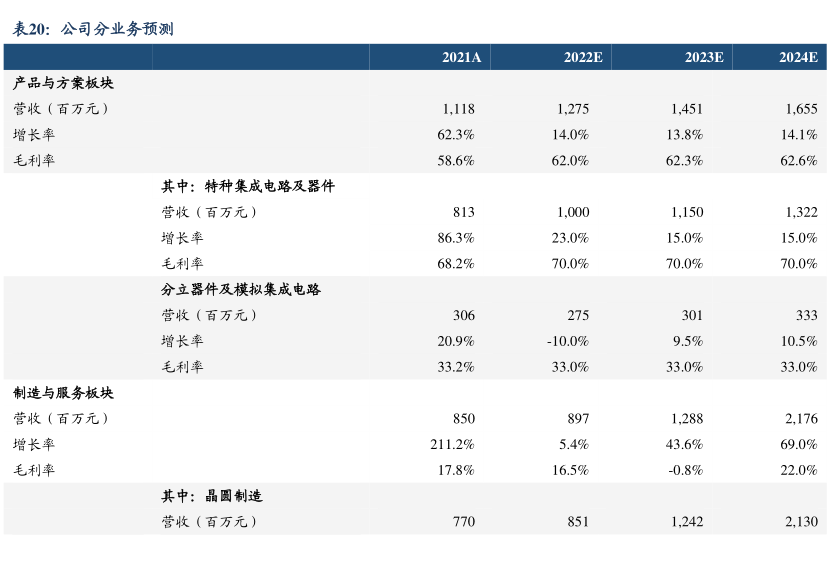The image size is (830, 562).
Task: Click the gross margin cell 58.6%
Action: pyautogui.click(x=456, y=161)
